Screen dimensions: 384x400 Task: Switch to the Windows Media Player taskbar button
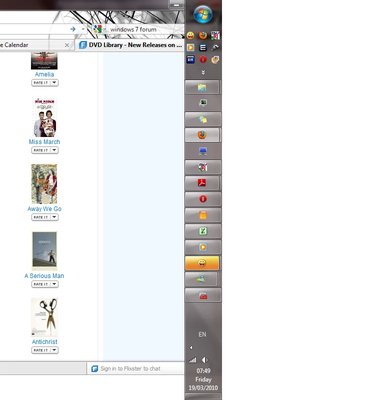point(203,247)
